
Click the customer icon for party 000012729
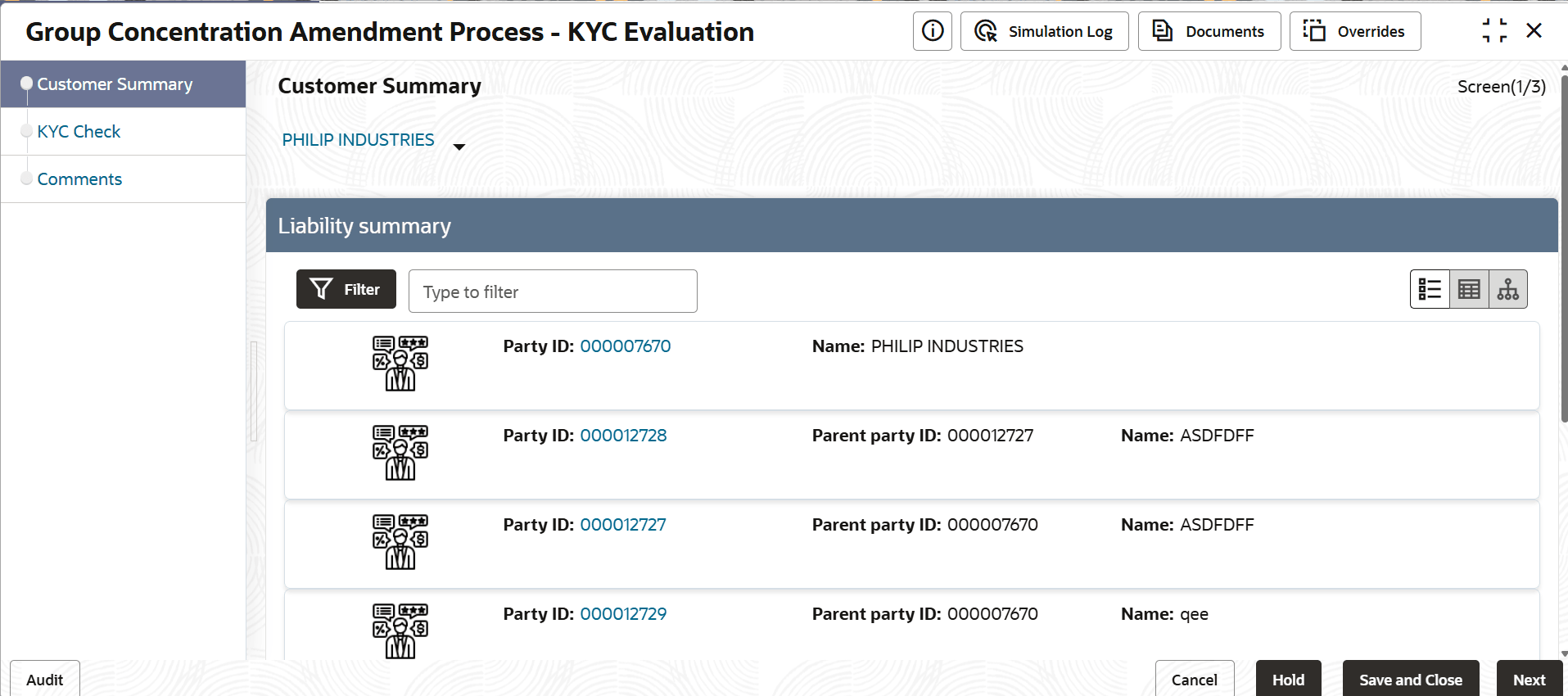pos(400,631)
